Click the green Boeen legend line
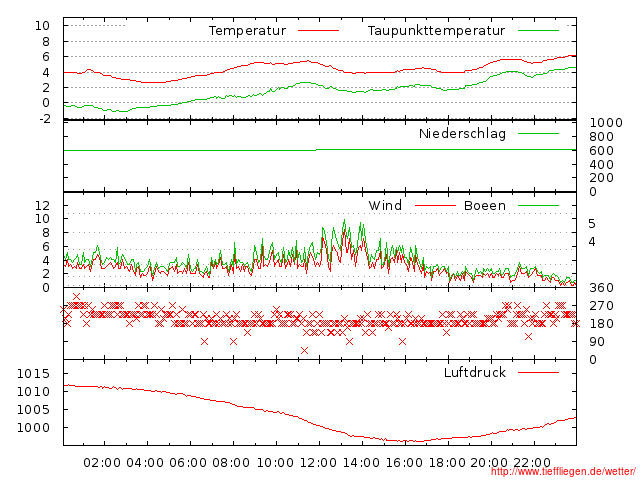The width and height of the screenshot is (640, 480). coord(538,205)
